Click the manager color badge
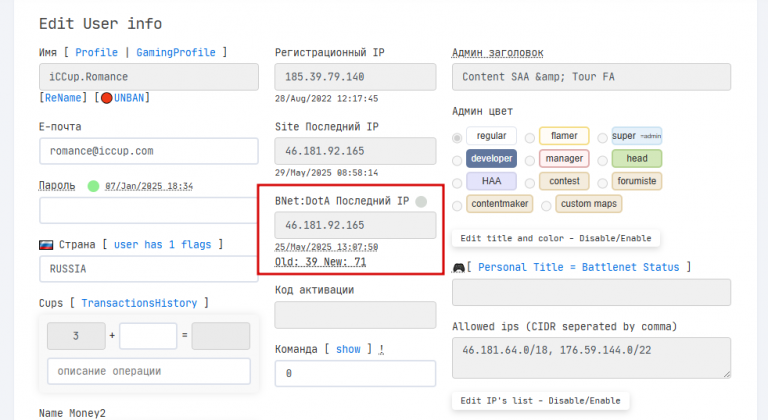Viewport: 768px width, 420px height. coord(564,158)
